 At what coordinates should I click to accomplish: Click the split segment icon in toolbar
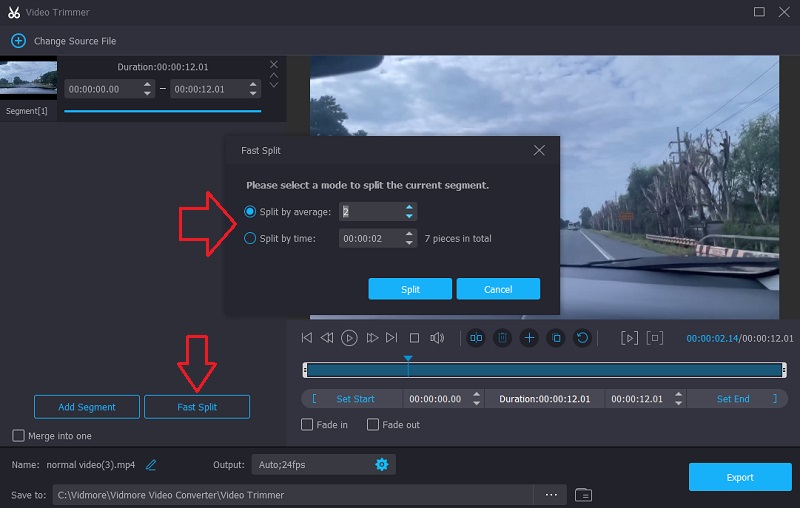click(x=476, y=338)
